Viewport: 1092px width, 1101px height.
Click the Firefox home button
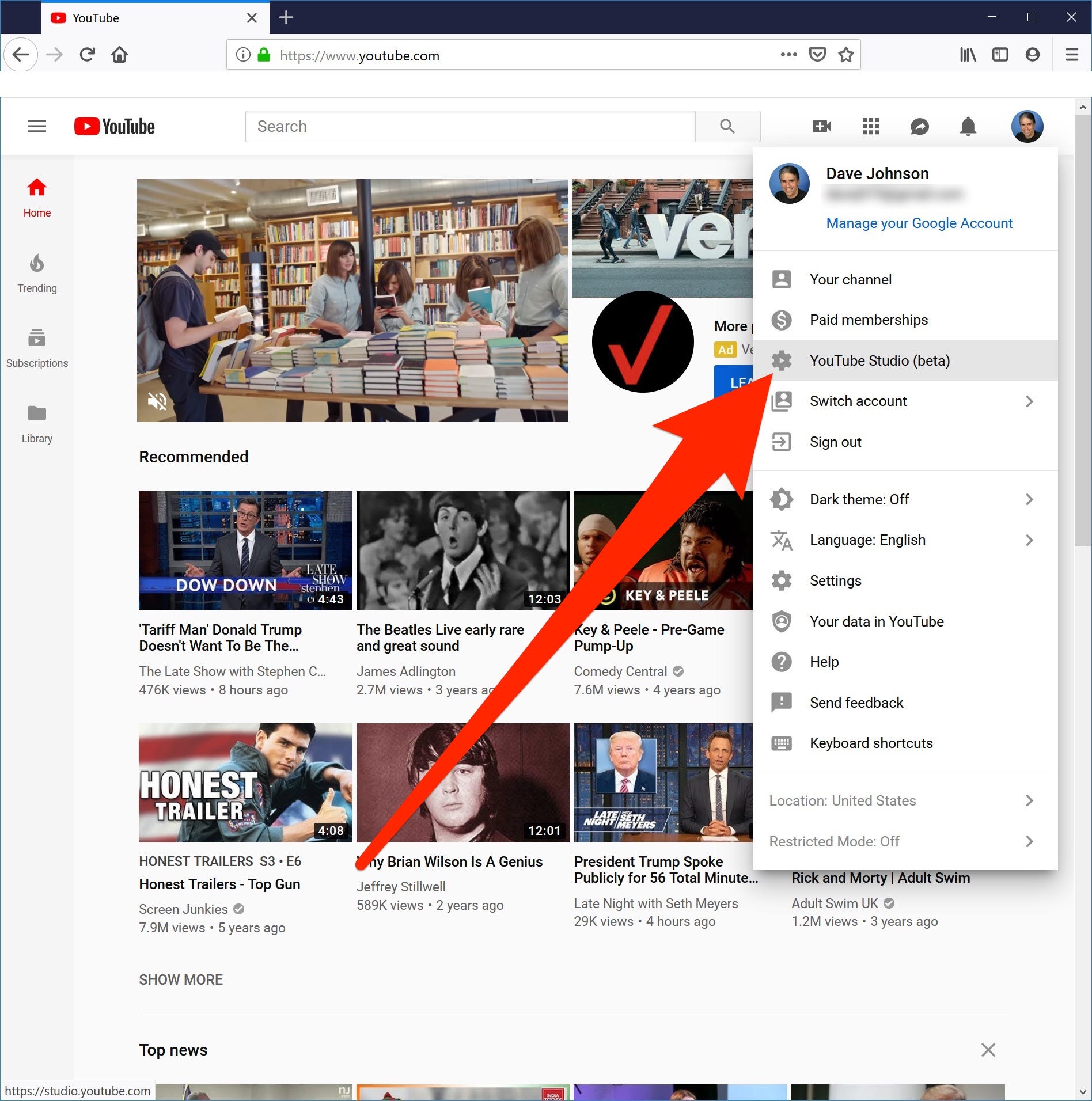pos(119,55)
